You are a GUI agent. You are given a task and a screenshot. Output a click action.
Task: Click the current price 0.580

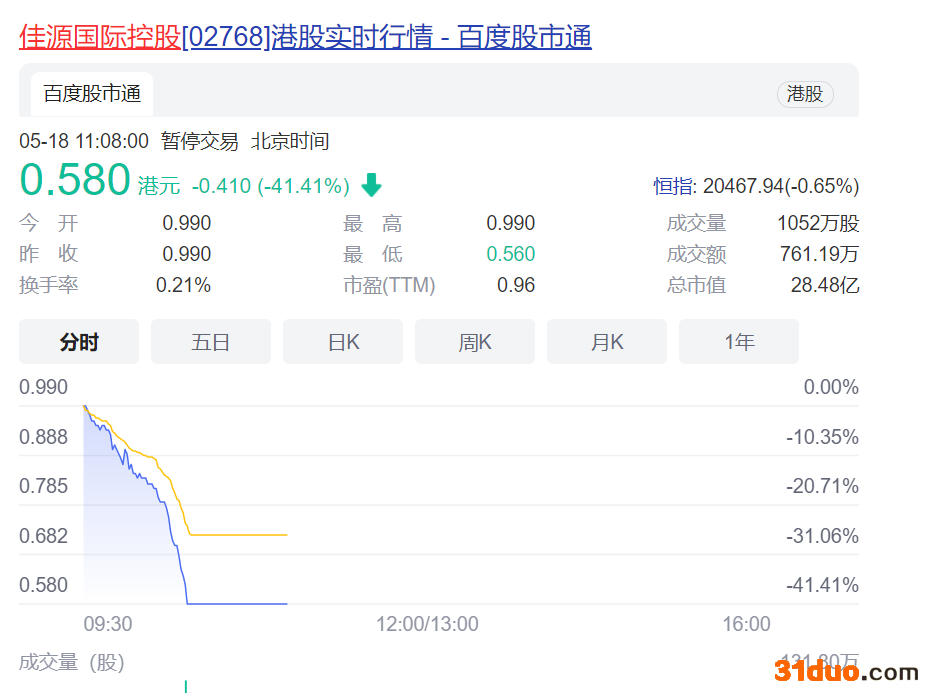coord(75,179)
